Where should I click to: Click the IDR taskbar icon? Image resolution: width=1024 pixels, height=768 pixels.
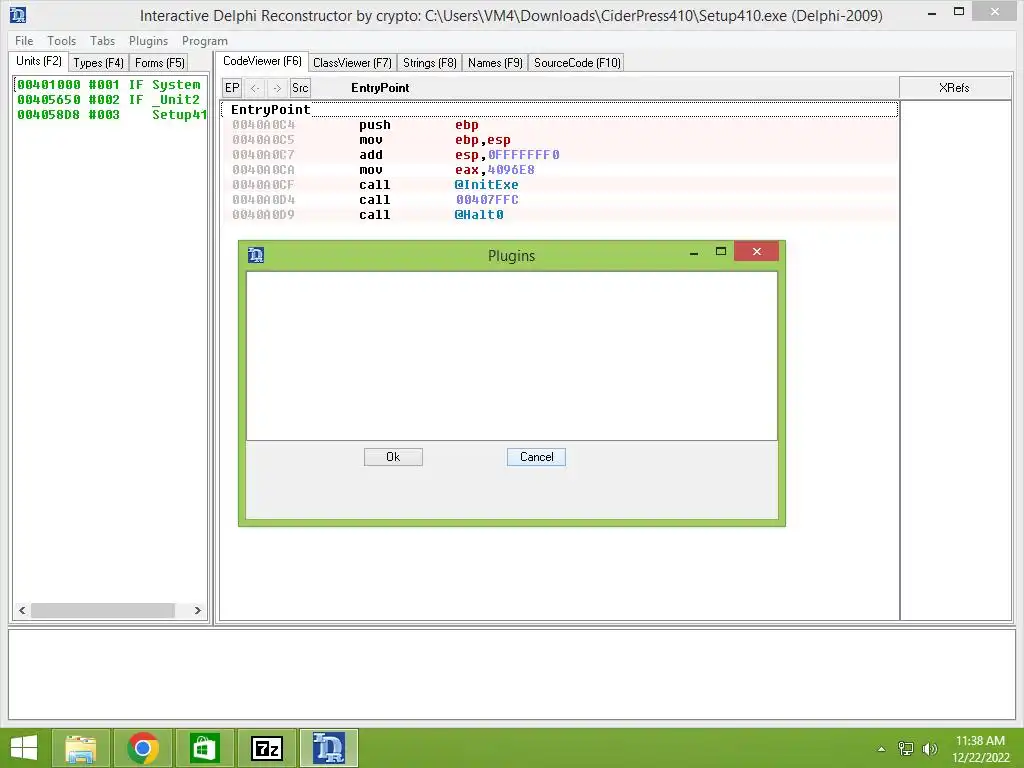pyautogui.click(x=328, y=748)
